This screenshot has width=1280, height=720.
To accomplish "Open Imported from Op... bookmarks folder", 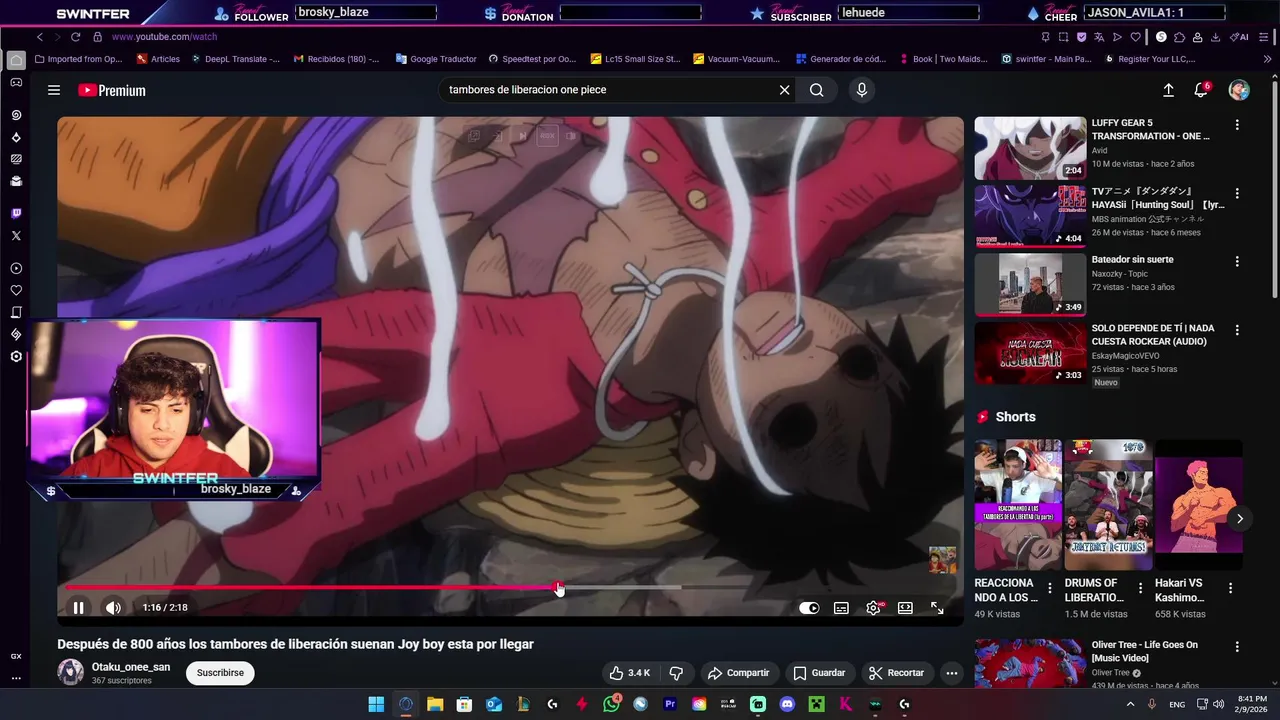I will click(x=78, y=59).
